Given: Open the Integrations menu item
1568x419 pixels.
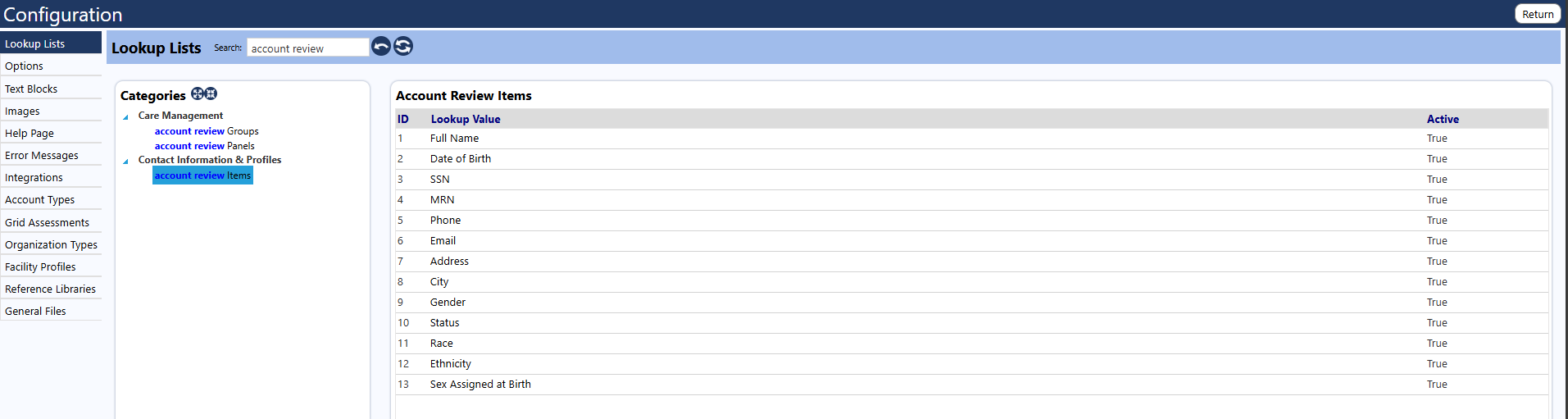Looking at the screenshot, I should (x=51, y=177).
